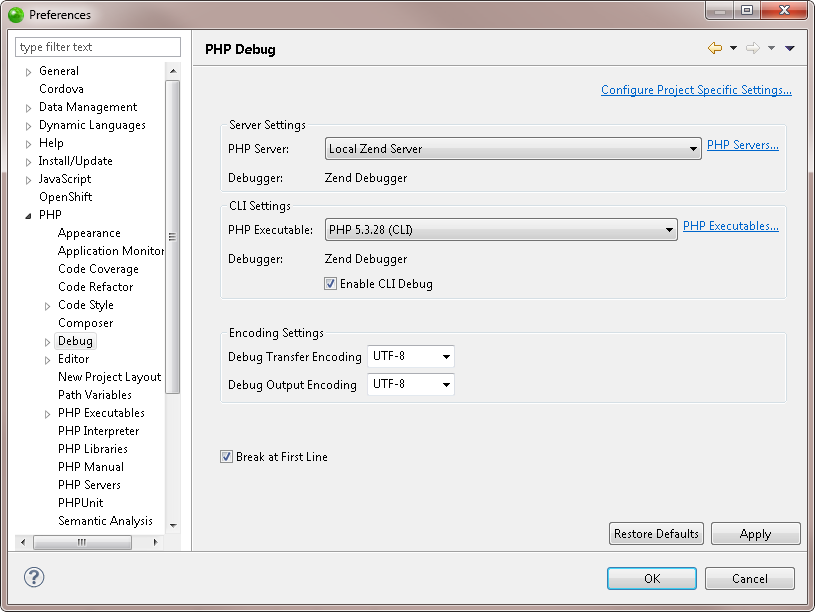Select OpenShift in the preferences tree

click(x=65, y=197)
